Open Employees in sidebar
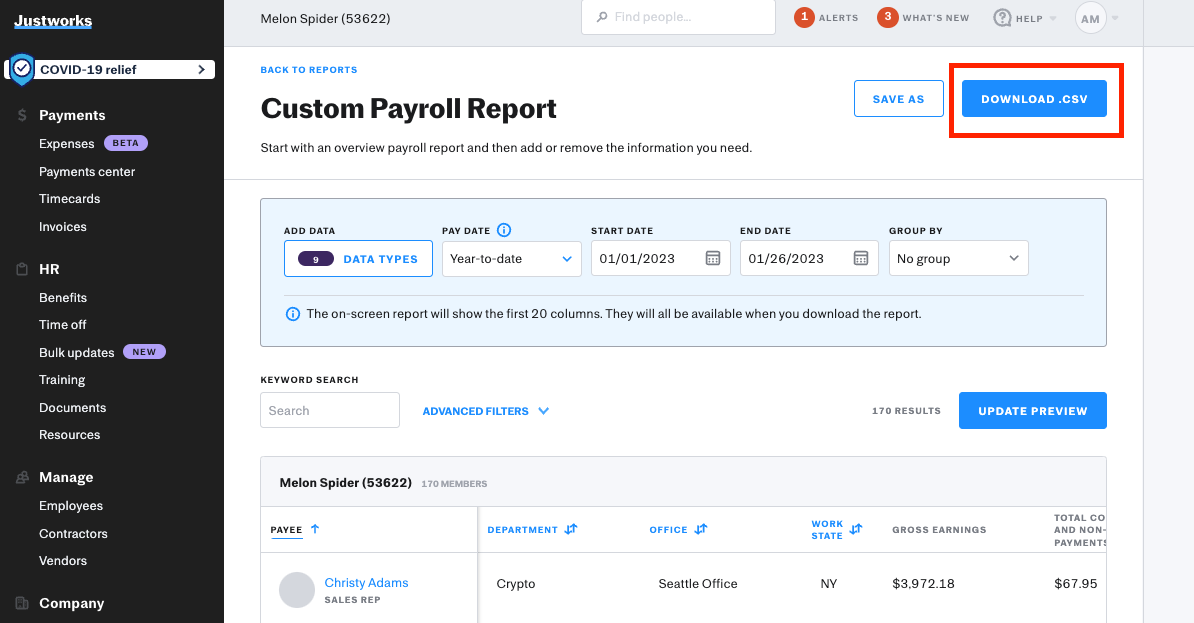The image size is (1194, 623). coord(71,506)
